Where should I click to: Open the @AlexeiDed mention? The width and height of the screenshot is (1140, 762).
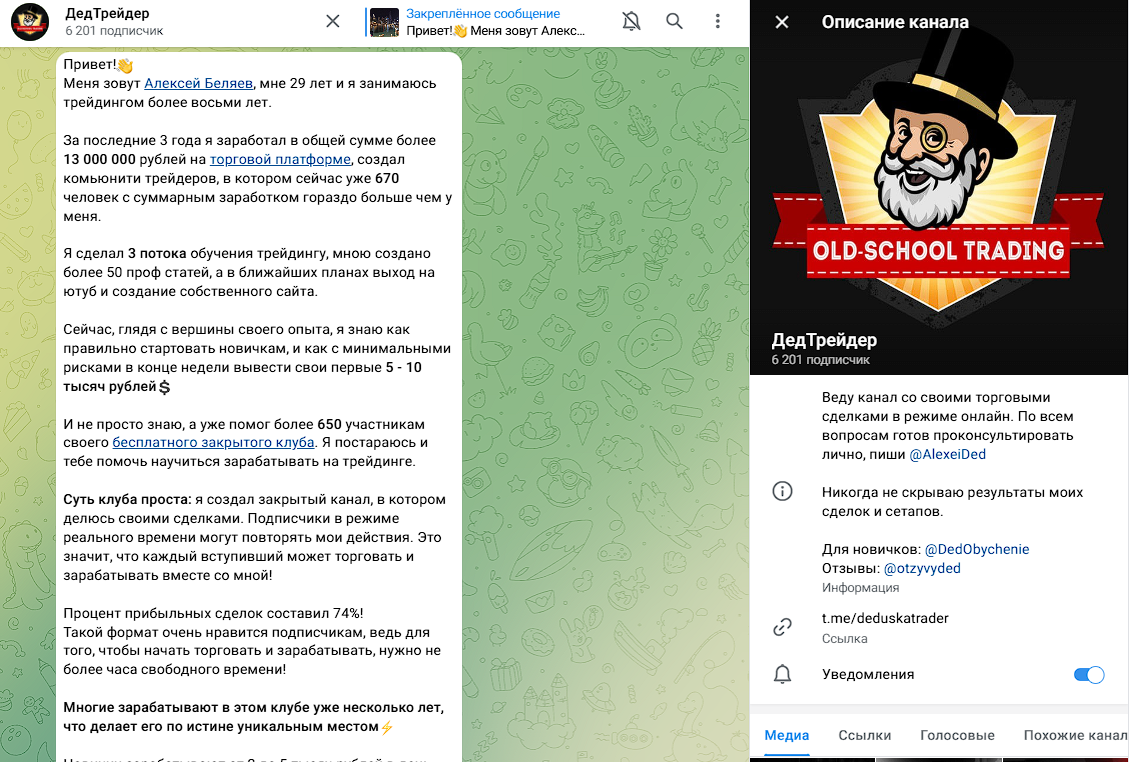[947, 454]
